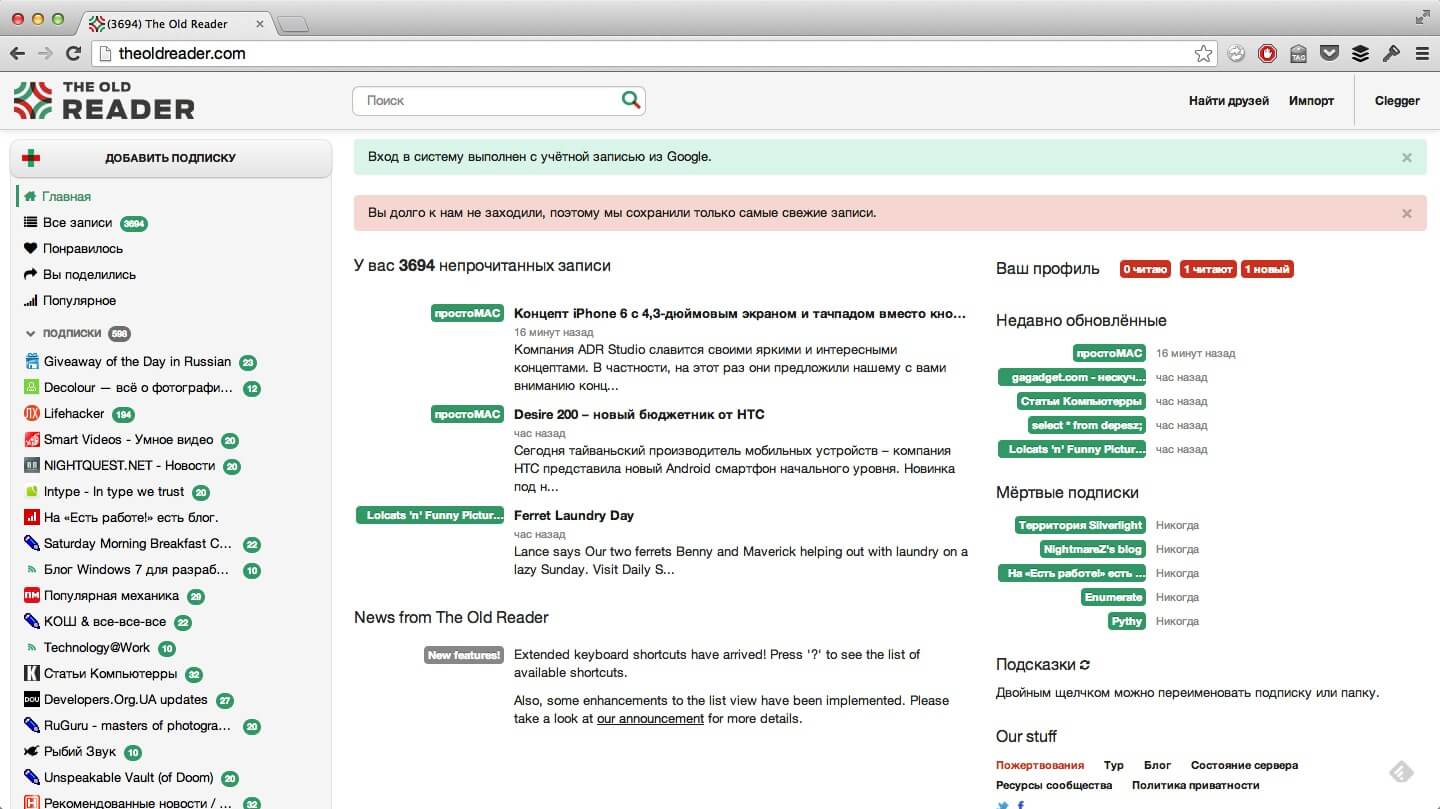Open Найти друзей link
Screen dimensions: 1440x809
tap(1228, 100)
